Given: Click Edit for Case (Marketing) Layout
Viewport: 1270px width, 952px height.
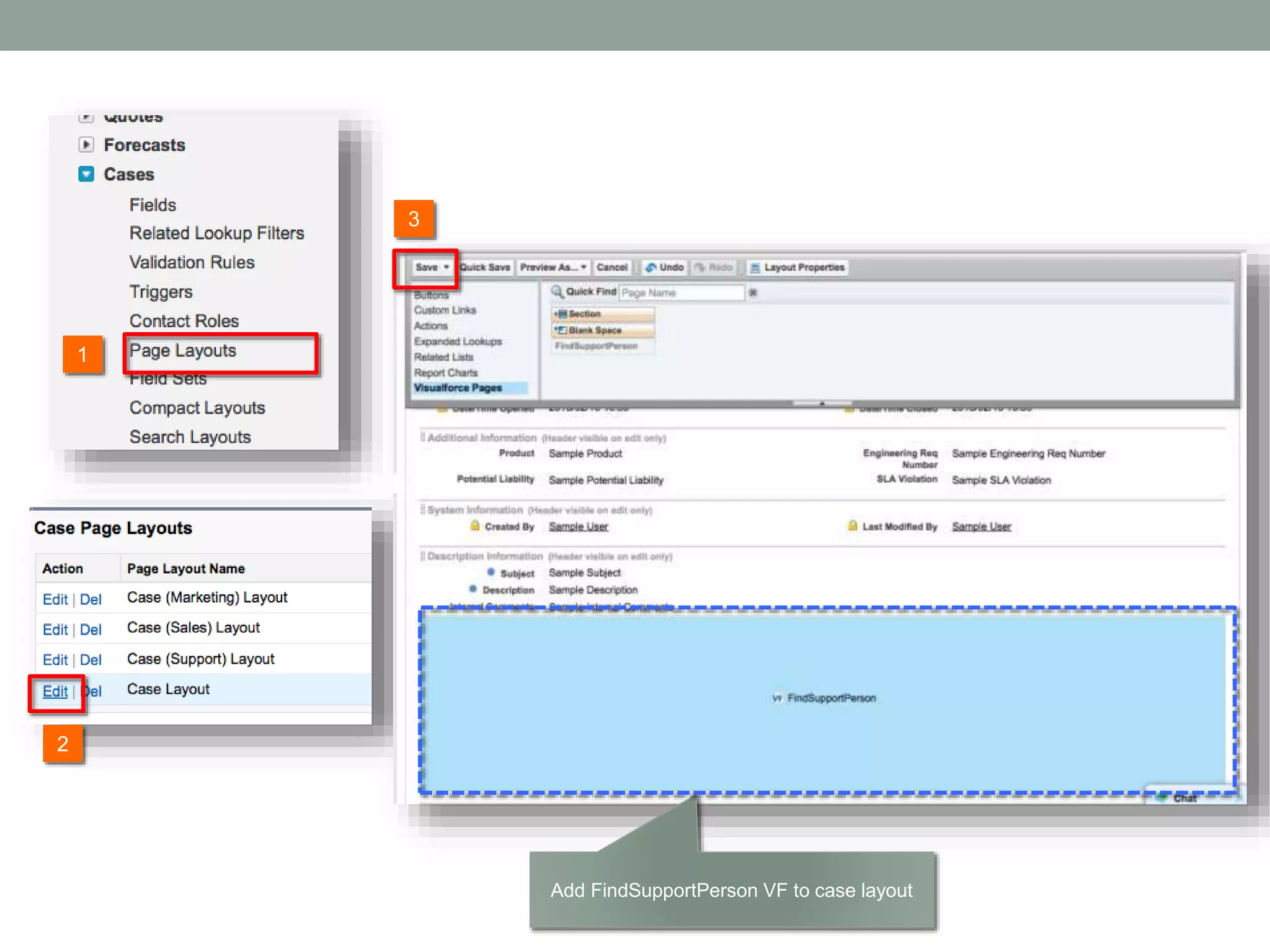Looking at the screenshot, I should pyautogui.click(x=55, y=599).
